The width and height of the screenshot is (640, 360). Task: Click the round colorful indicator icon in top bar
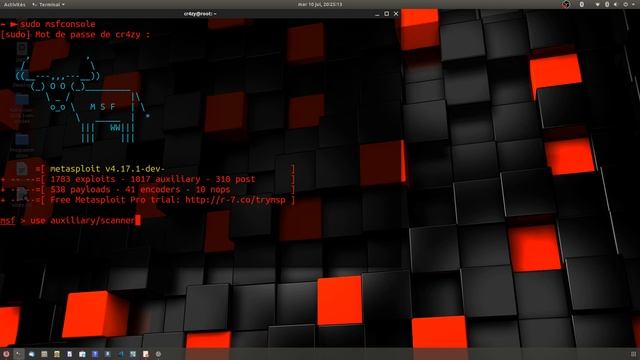point(565,4)
